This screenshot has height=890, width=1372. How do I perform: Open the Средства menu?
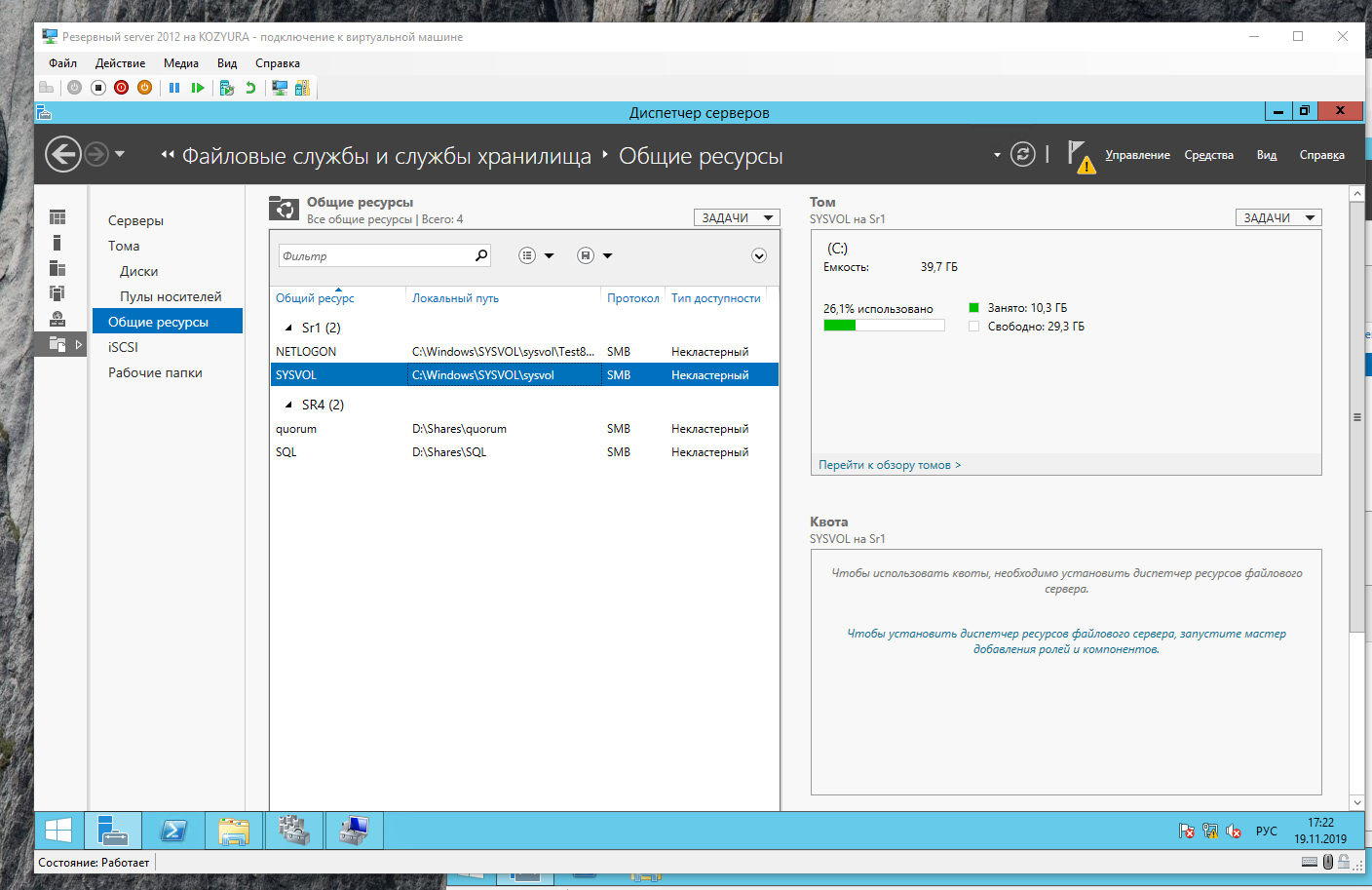click(x=1208, y=155)
